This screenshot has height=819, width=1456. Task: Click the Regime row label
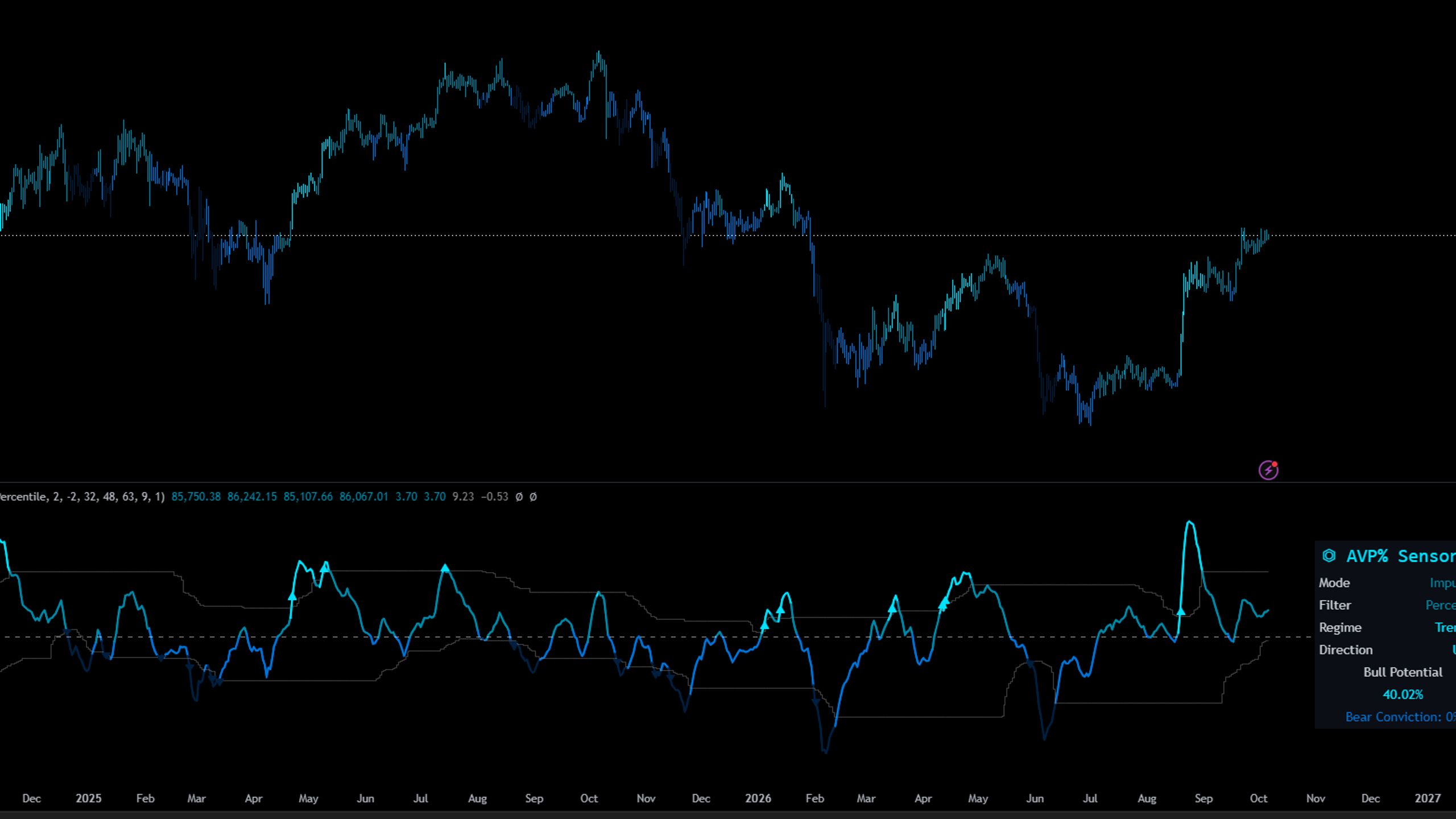click(1340, 627)
